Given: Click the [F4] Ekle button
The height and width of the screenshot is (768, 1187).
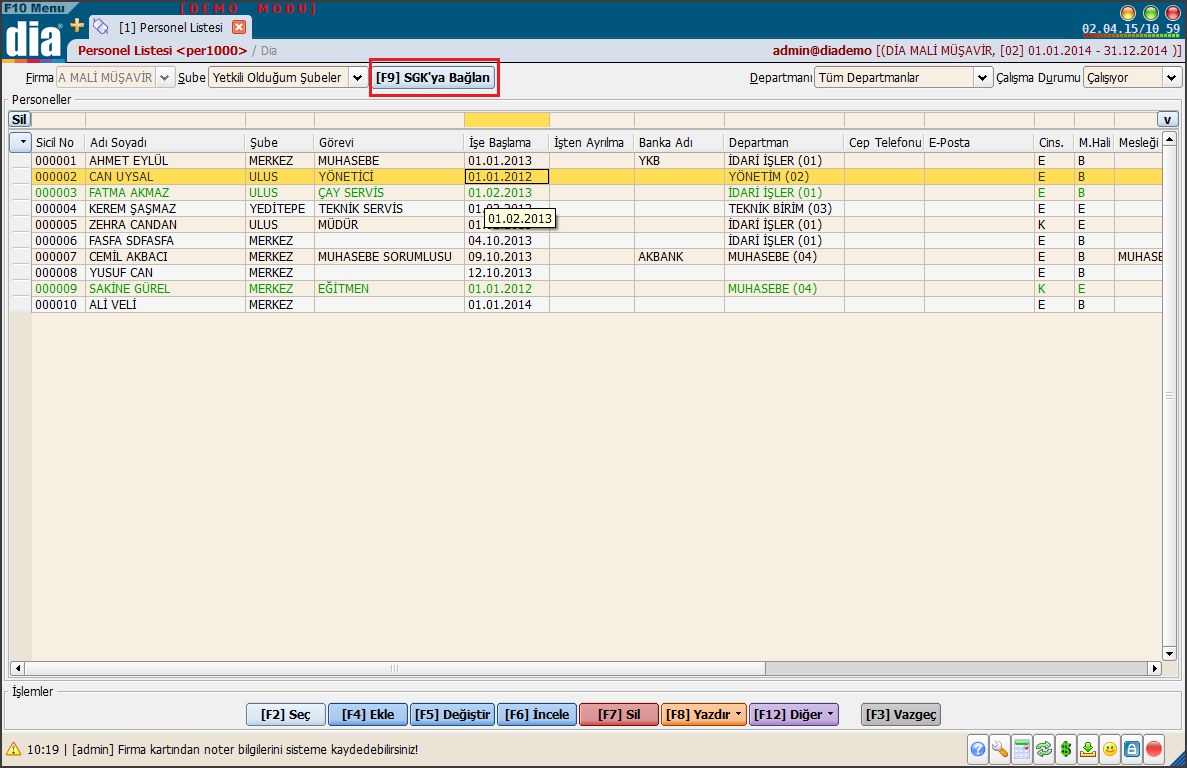Looking at the screenshot, I should (x=368, y=714).
